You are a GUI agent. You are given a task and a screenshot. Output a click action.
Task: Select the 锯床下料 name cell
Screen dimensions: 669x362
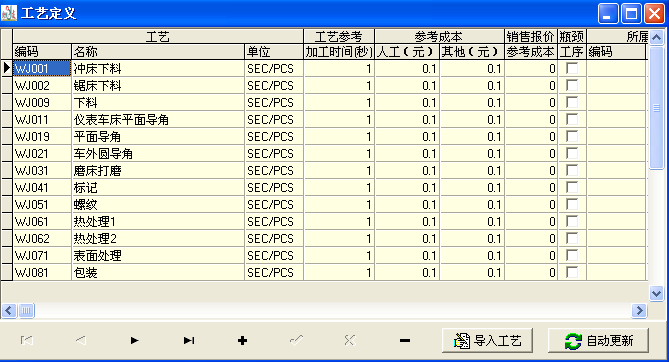tap(158, 85)
